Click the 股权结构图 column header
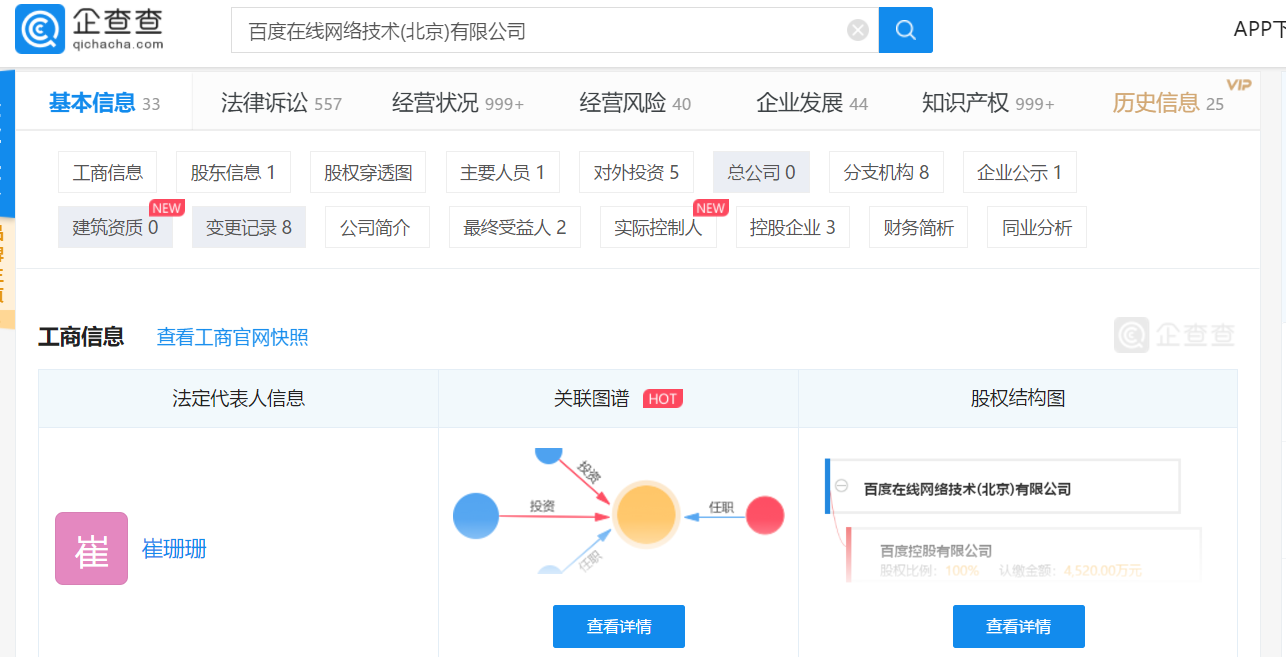This screenshot has width=1286, height=657. tap(1018, 398)
